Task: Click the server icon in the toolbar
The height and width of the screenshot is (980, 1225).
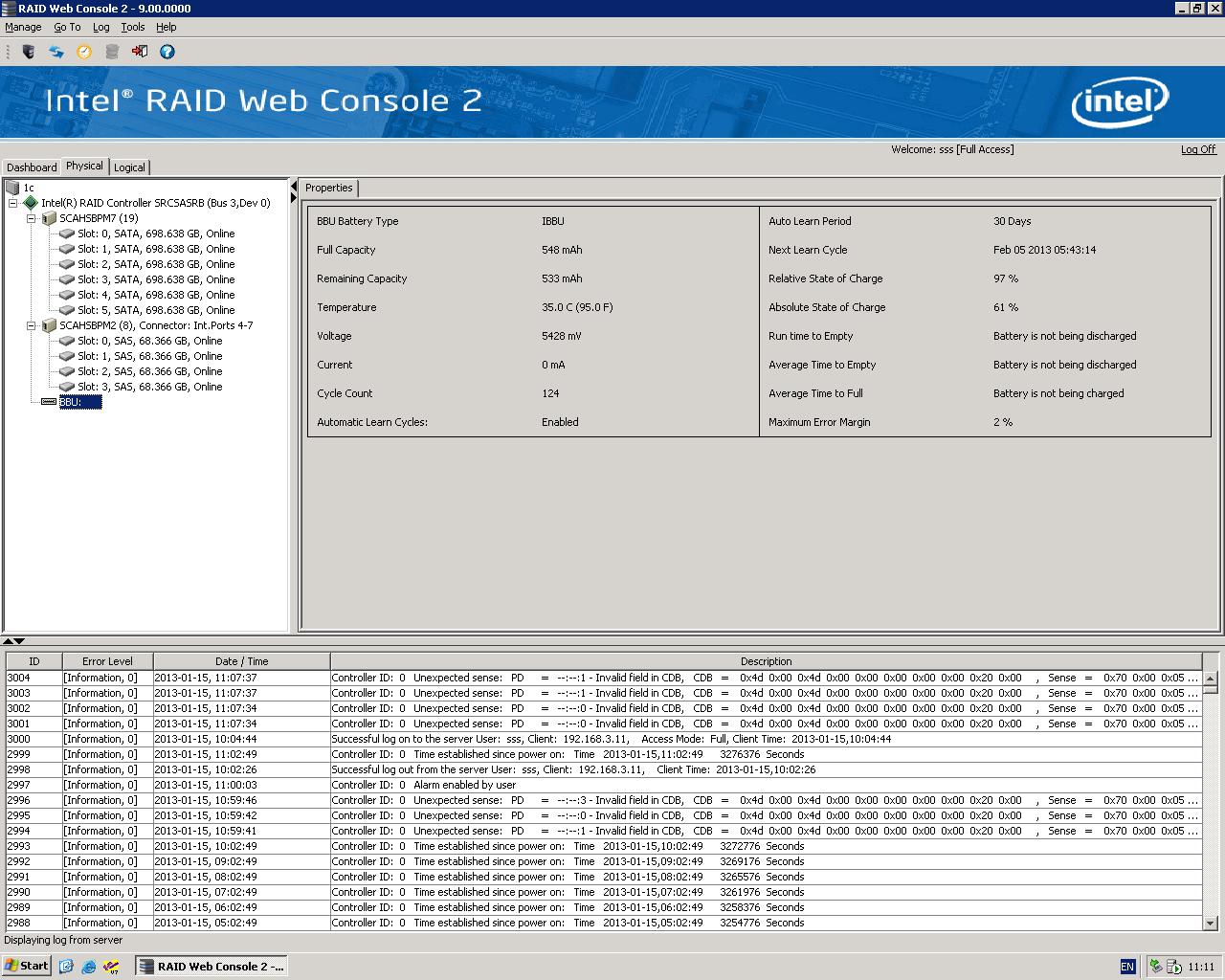Action: tap(29, 52)
